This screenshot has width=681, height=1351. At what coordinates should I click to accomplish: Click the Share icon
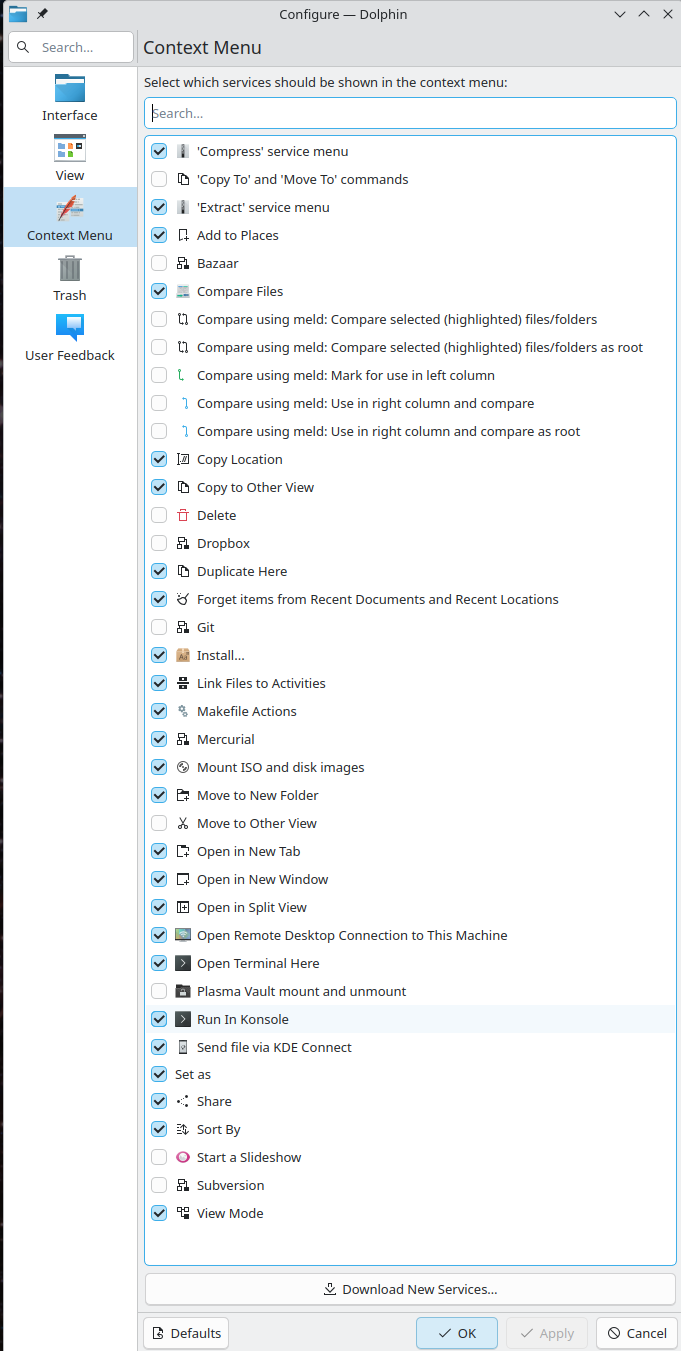[183, 1102]
